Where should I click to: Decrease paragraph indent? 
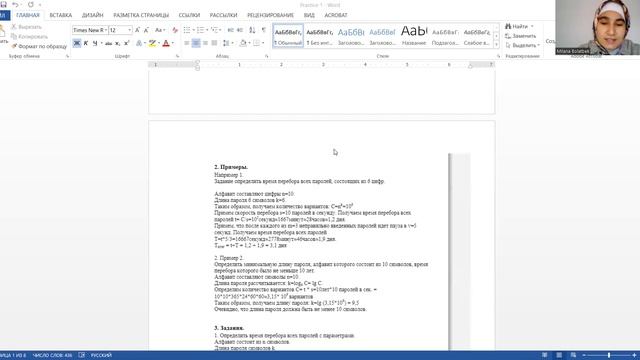coord(231,30)
